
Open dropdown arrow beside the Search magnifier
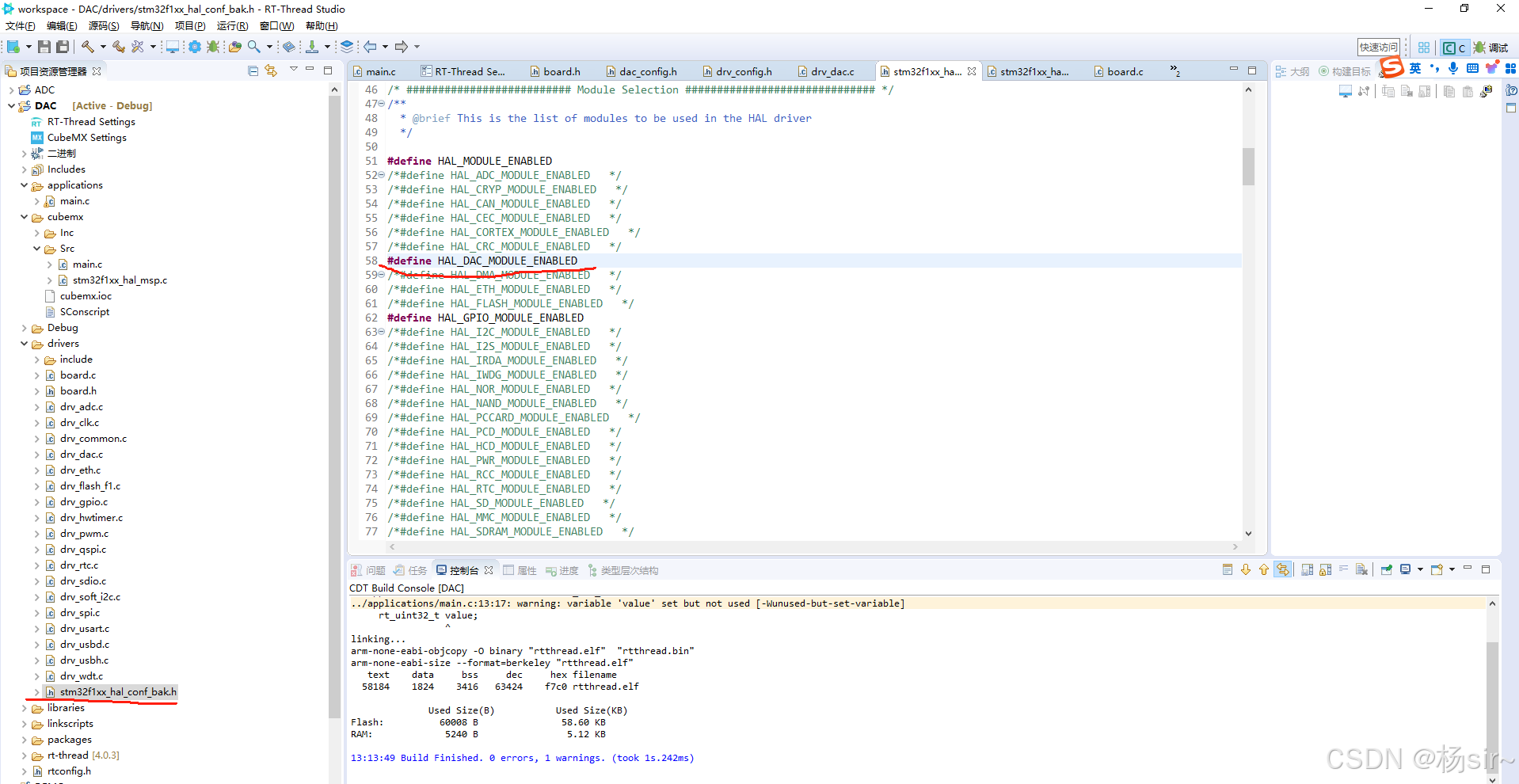[269, 47]
